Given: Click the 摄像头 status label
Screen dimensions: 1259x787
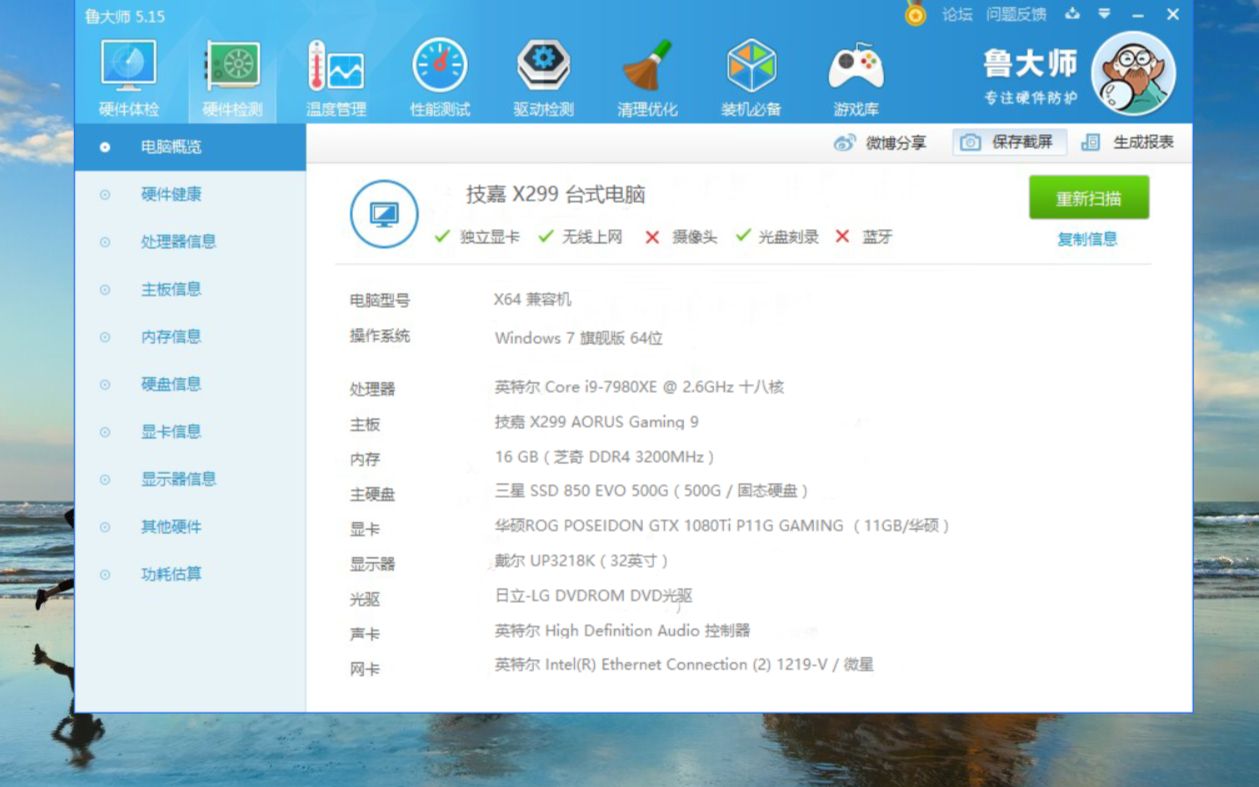Looking at the screenshot, I should [694, 237].
